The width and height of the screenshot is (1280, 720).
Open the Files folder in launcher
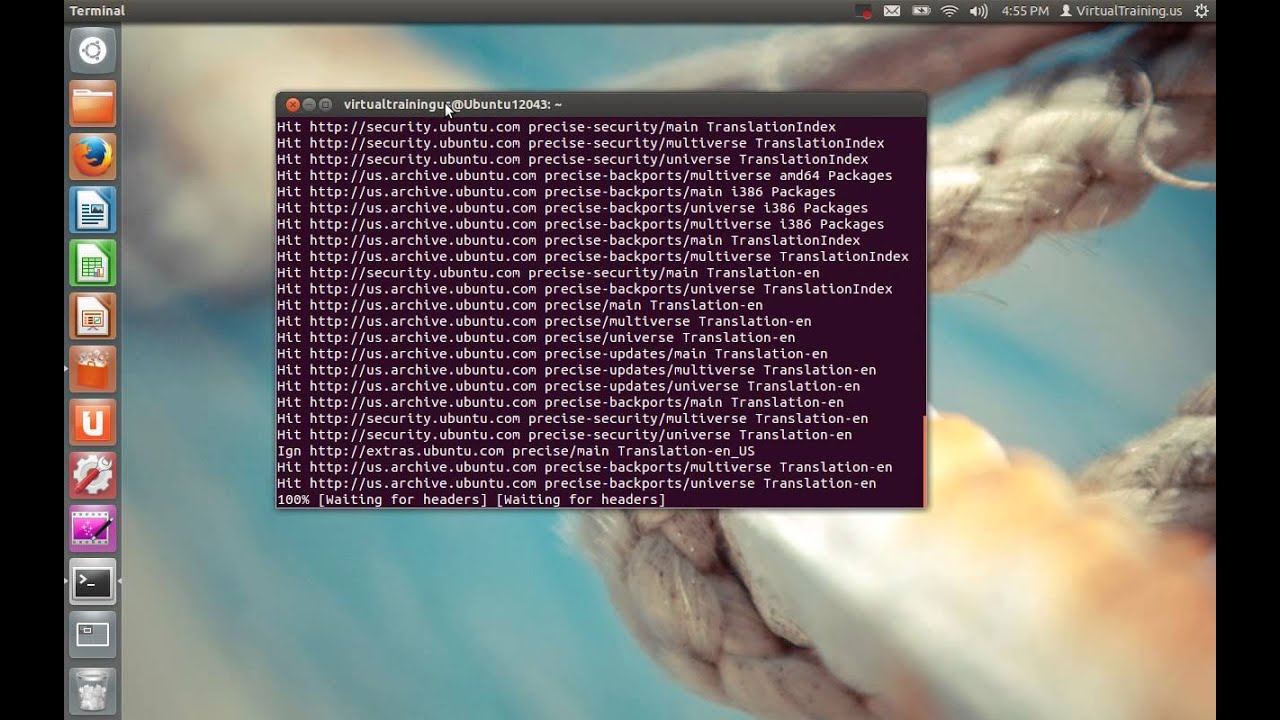coord(93,103)
